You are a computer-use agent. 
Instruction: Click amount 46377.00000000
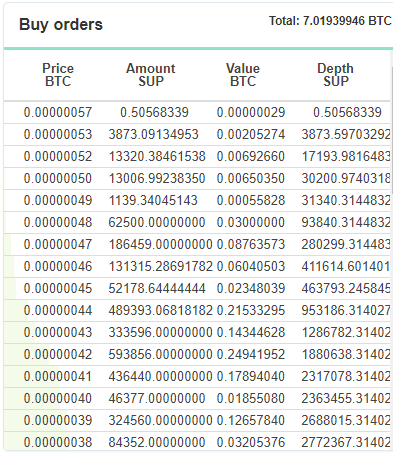157,398
